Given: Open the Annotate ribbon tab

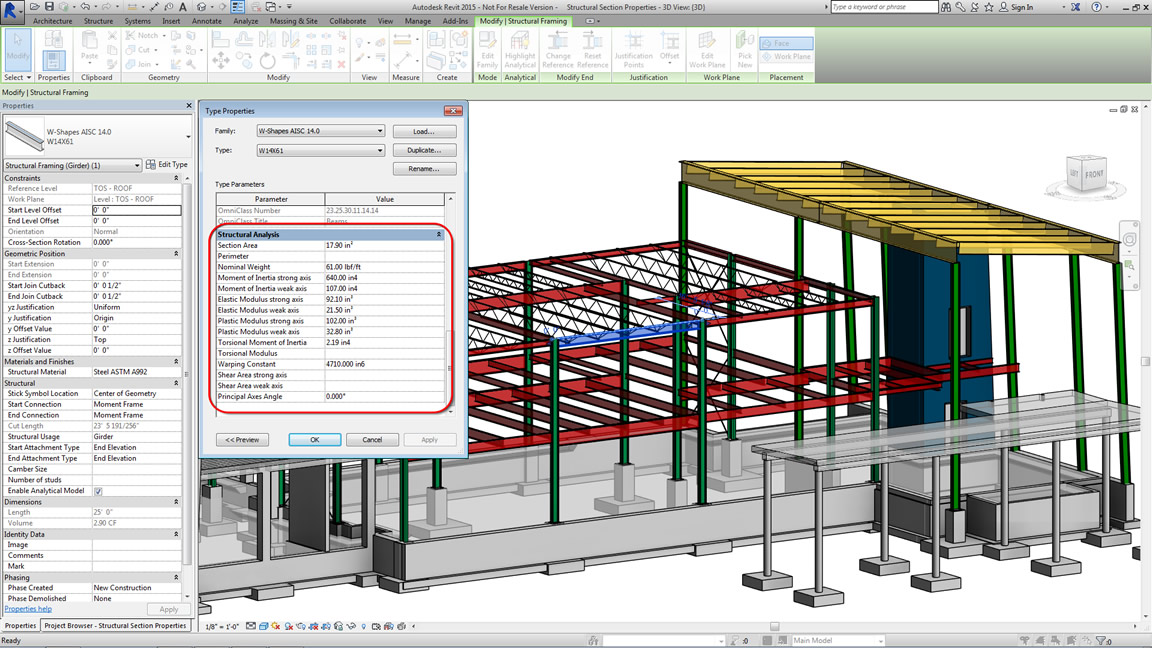Looking at the screenshot, I should tap(206, 21).
